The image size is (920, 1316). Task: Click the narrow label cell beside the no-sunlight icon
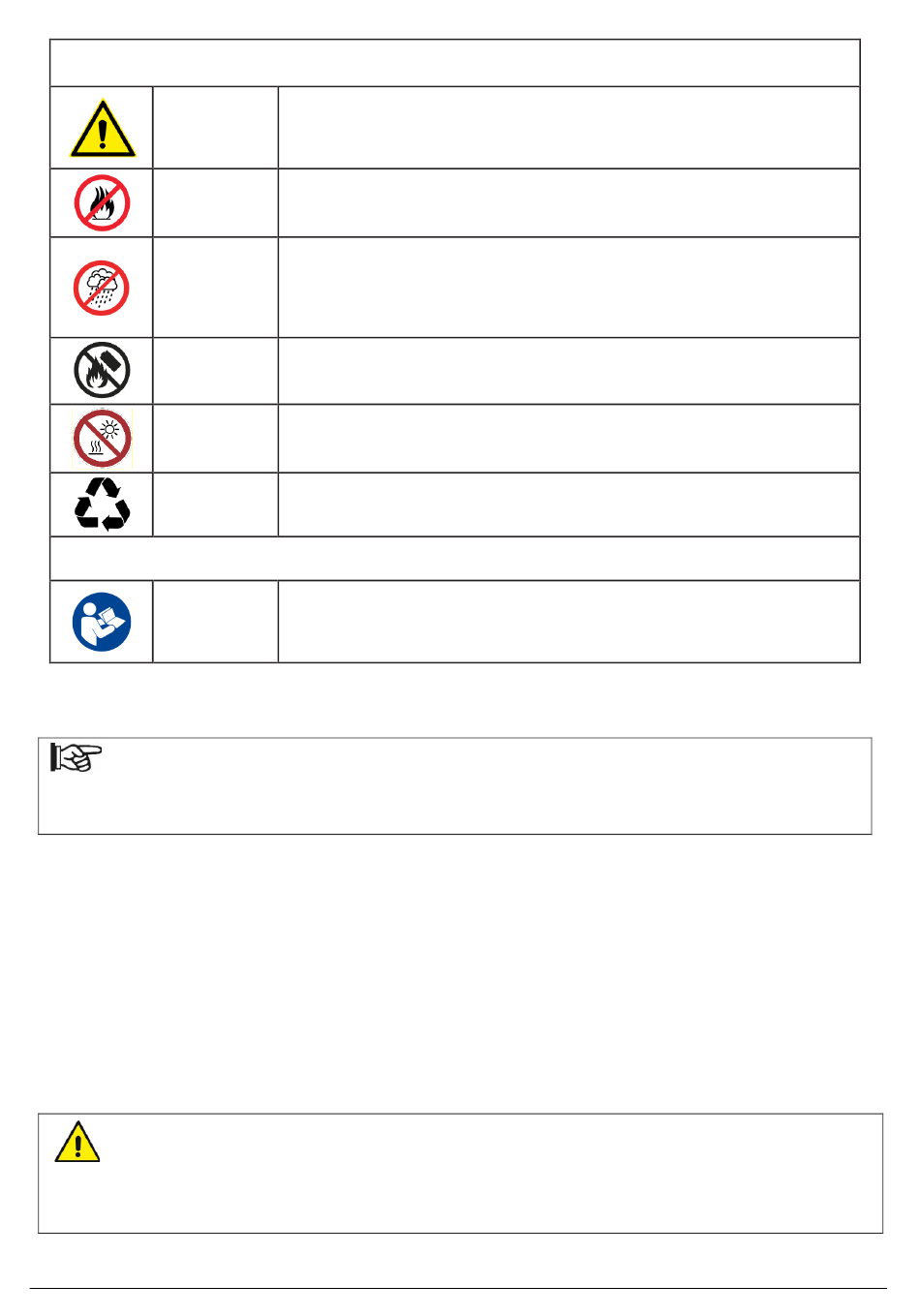[215, 439]
